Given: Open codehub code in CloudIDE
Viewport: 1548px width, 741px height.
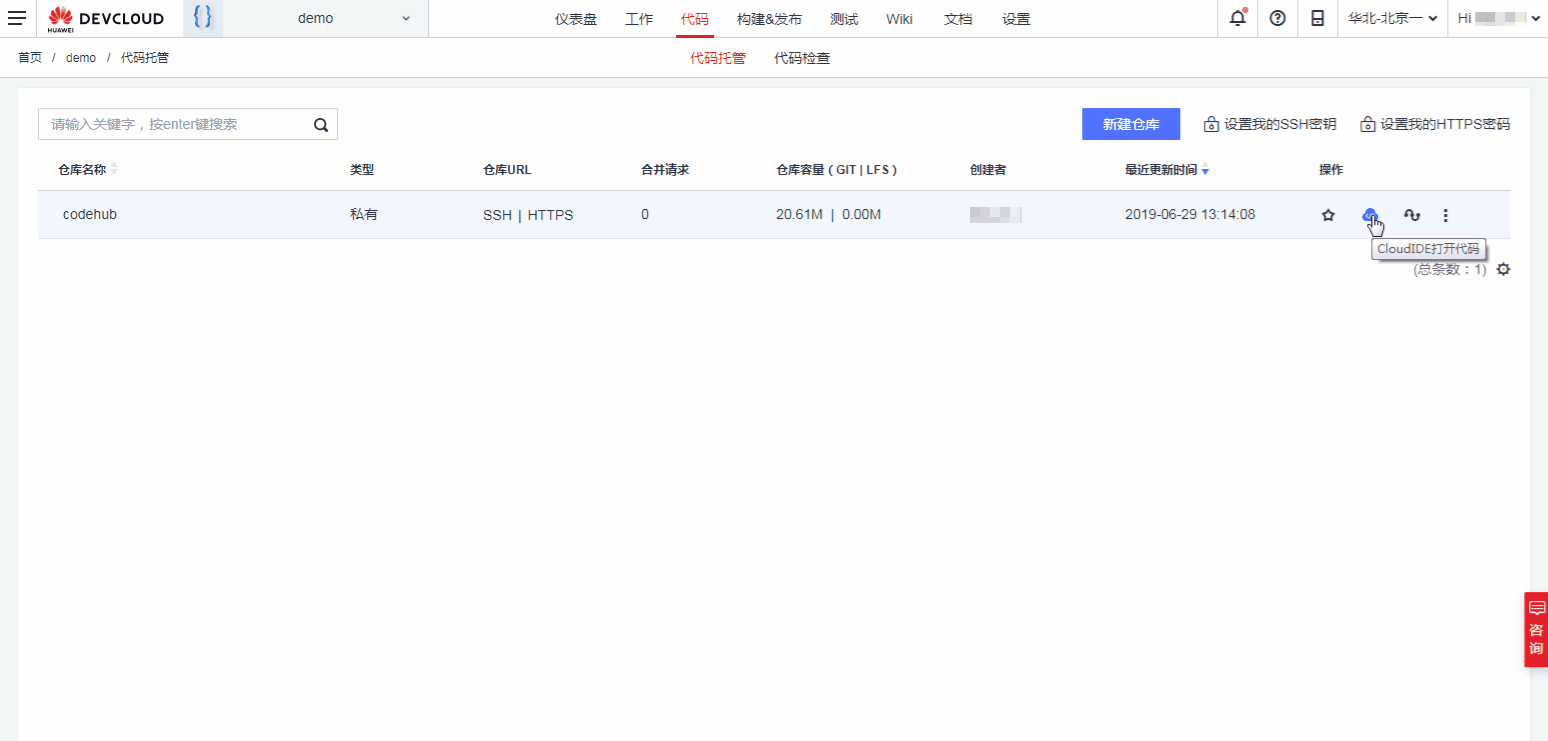Looking at the screenshot, I should click(x=1369, y=214).
